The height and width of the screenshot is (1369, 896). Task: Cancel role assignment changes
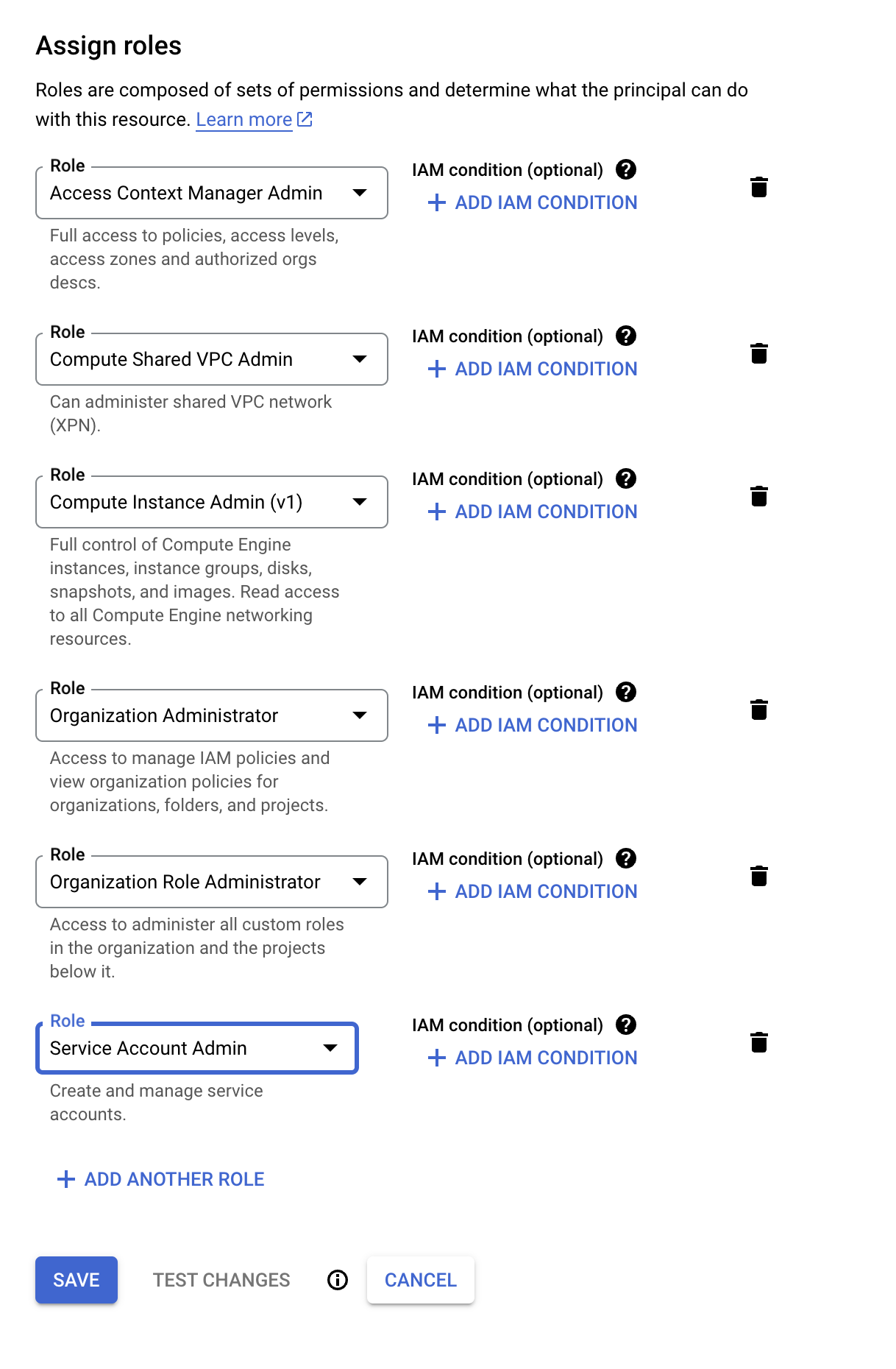tap(420, 1280)
